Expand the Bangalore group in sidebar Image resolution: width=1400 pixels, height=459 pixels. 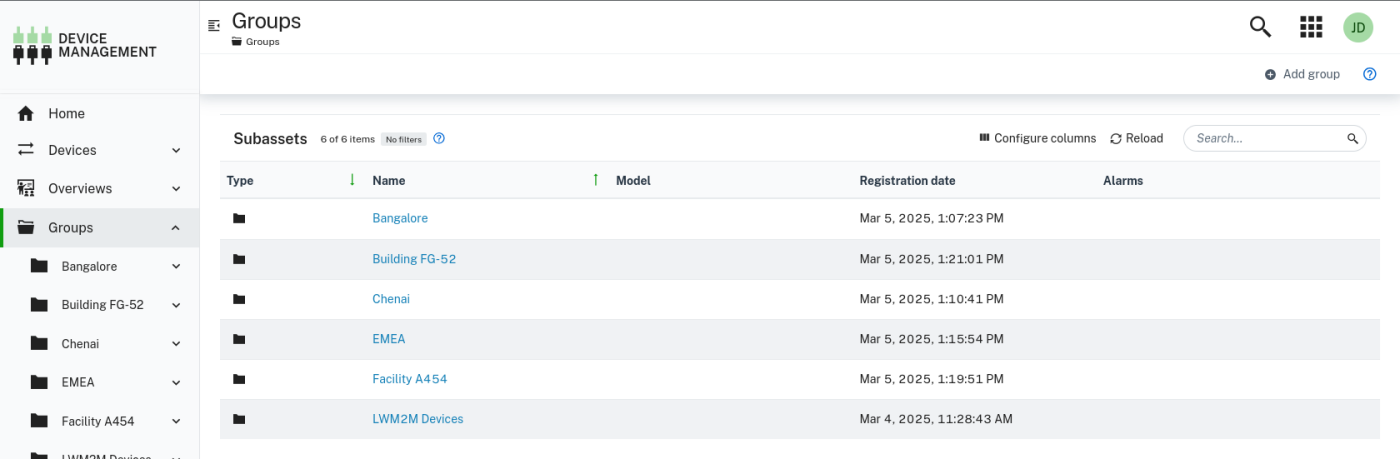(x=176, y=267)
